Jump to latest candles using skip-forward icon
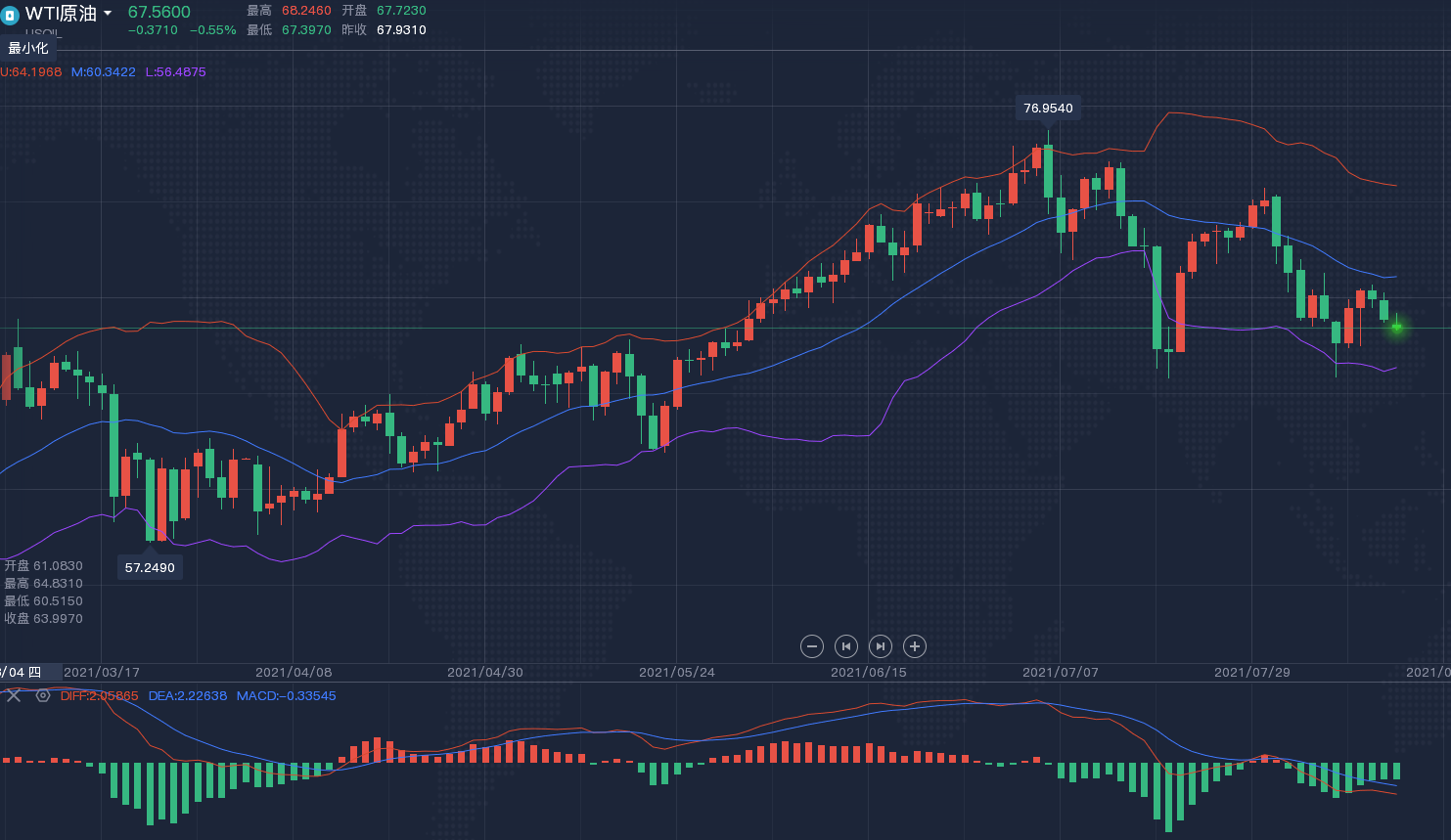The width and height of the screenshot is (1451, 840). point(881,646)
